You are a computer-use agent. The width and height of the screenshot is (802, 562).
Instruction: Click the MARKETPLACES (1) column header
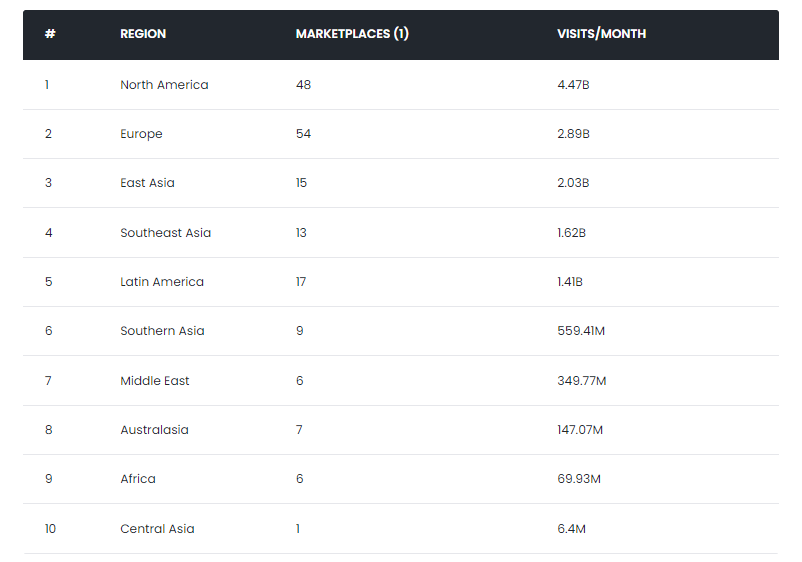tap(352, 34)
